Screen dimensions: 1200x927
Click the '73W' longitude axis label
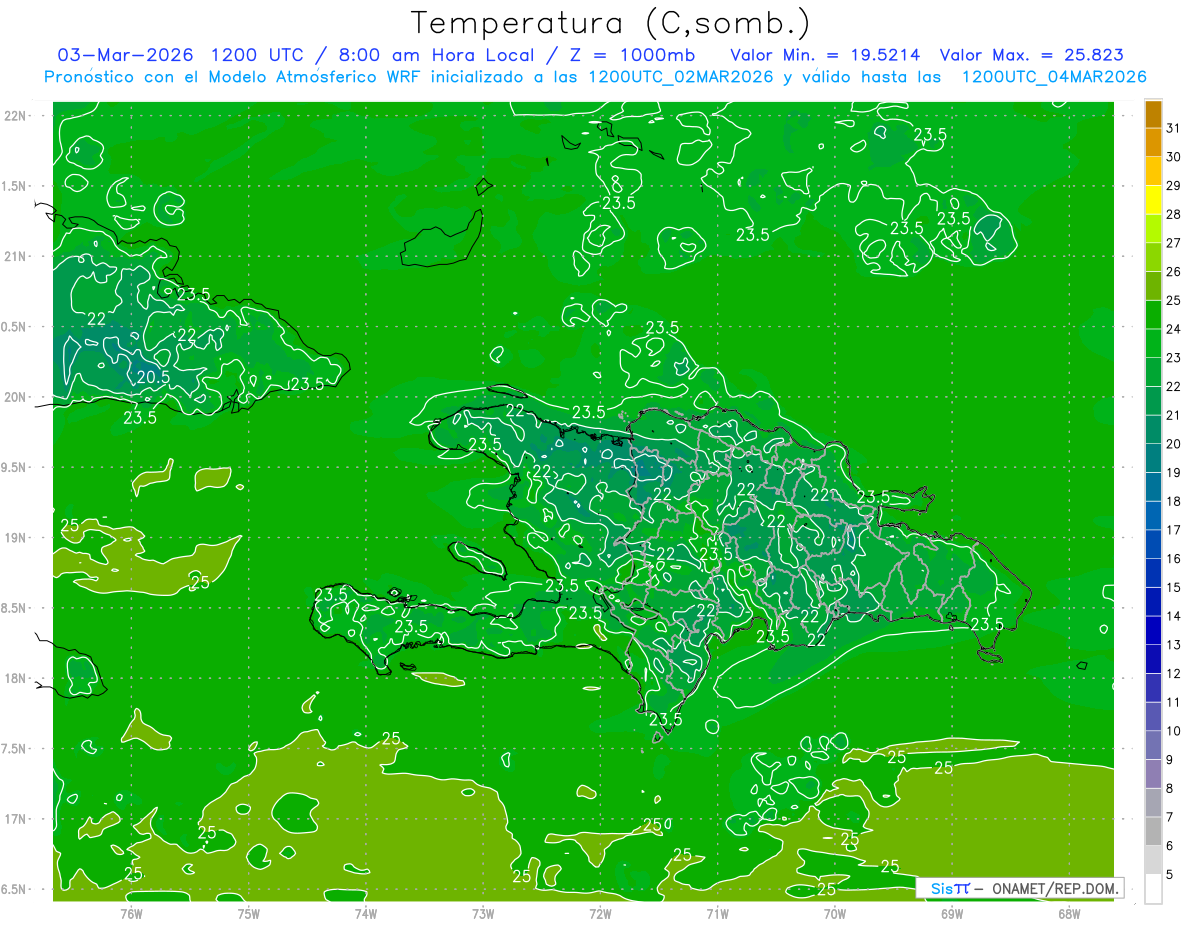[483, 914]
